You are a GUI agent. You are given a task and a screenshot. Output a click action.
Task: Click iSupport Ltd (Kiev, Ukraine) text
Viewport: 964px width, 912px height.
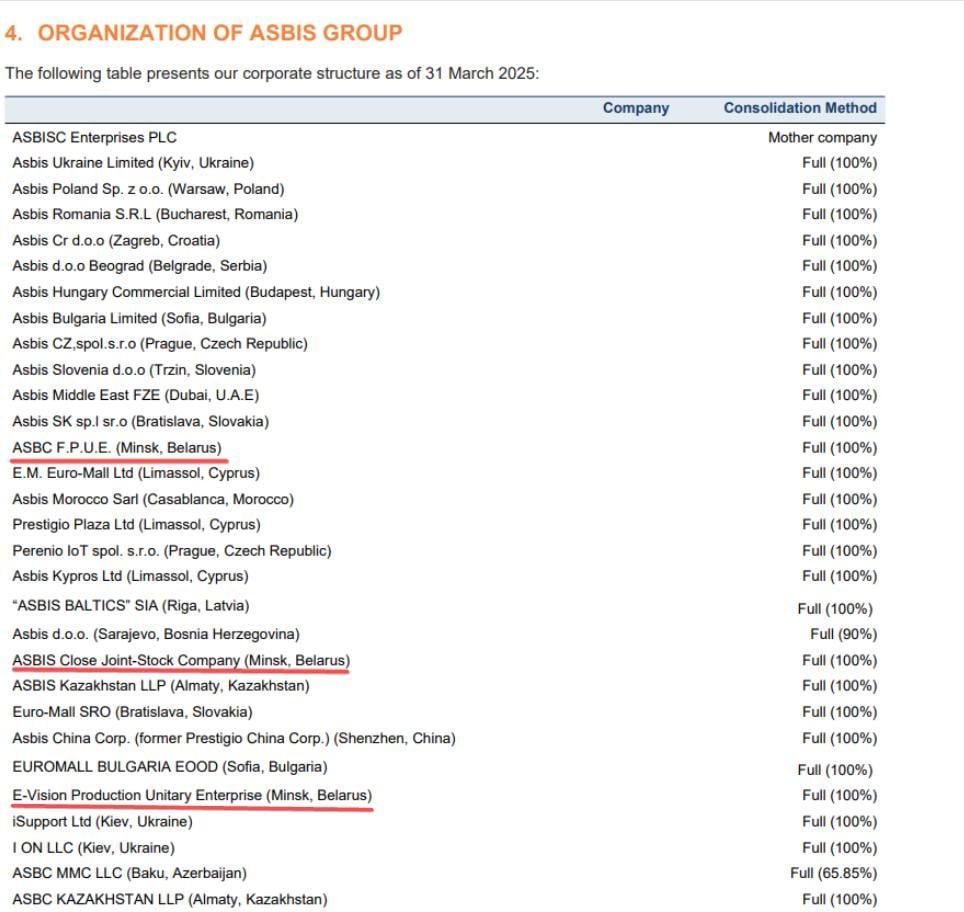(x=102, y=821)
